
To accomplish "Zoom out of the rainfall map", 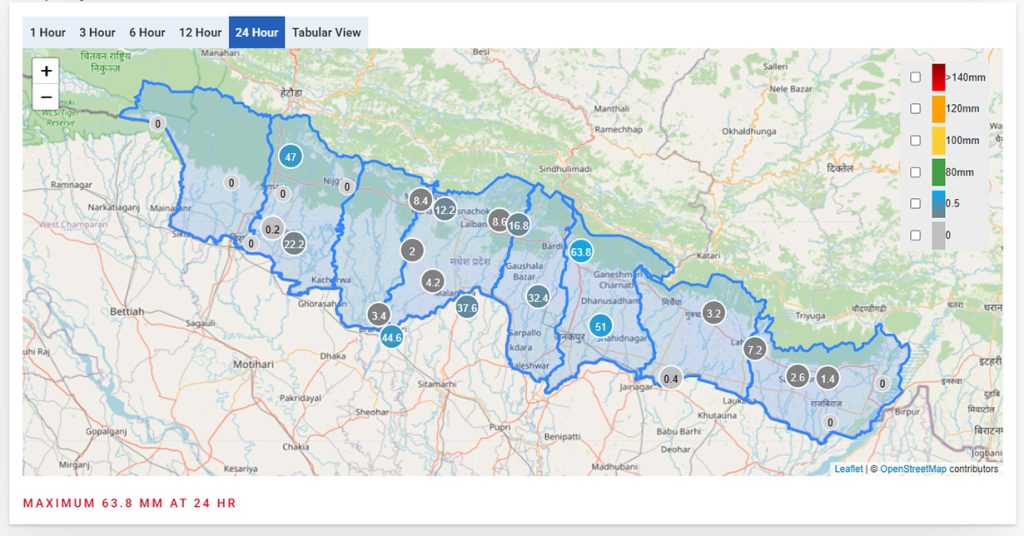I will (x=46, y=97).
